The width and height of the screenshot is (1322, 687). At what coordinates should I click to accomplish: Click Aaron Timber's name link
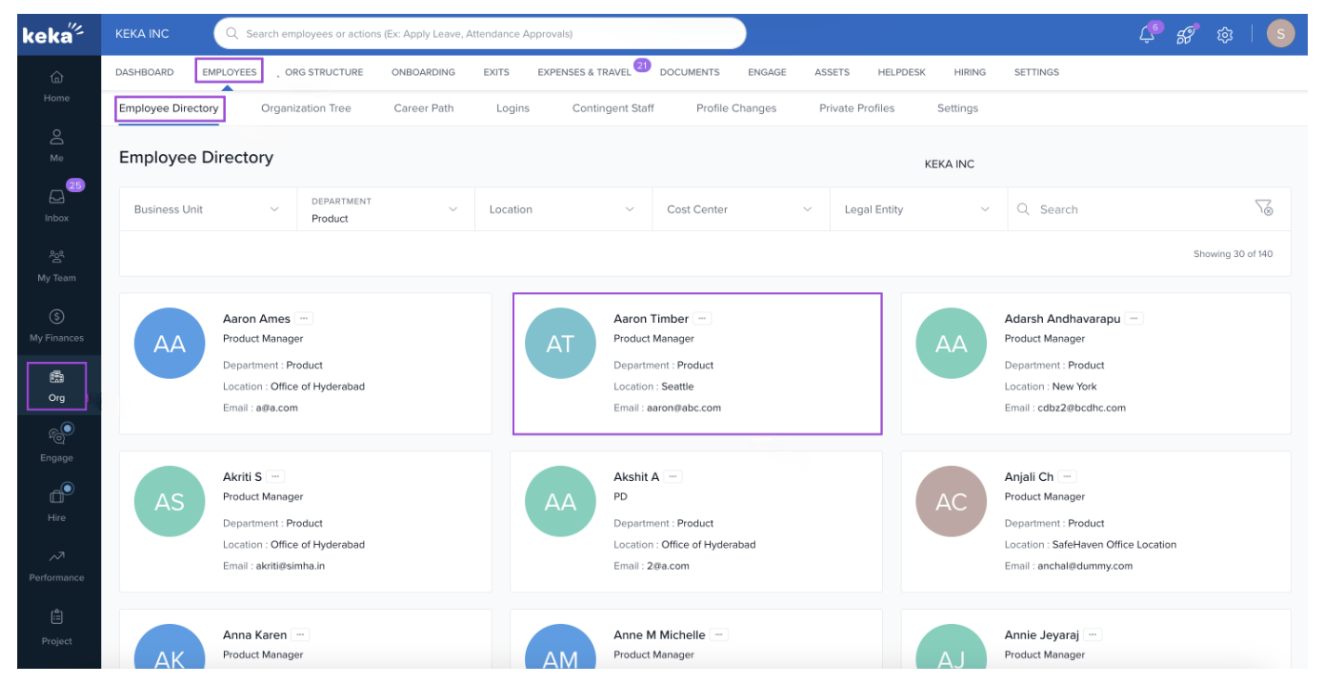(651, 319)
